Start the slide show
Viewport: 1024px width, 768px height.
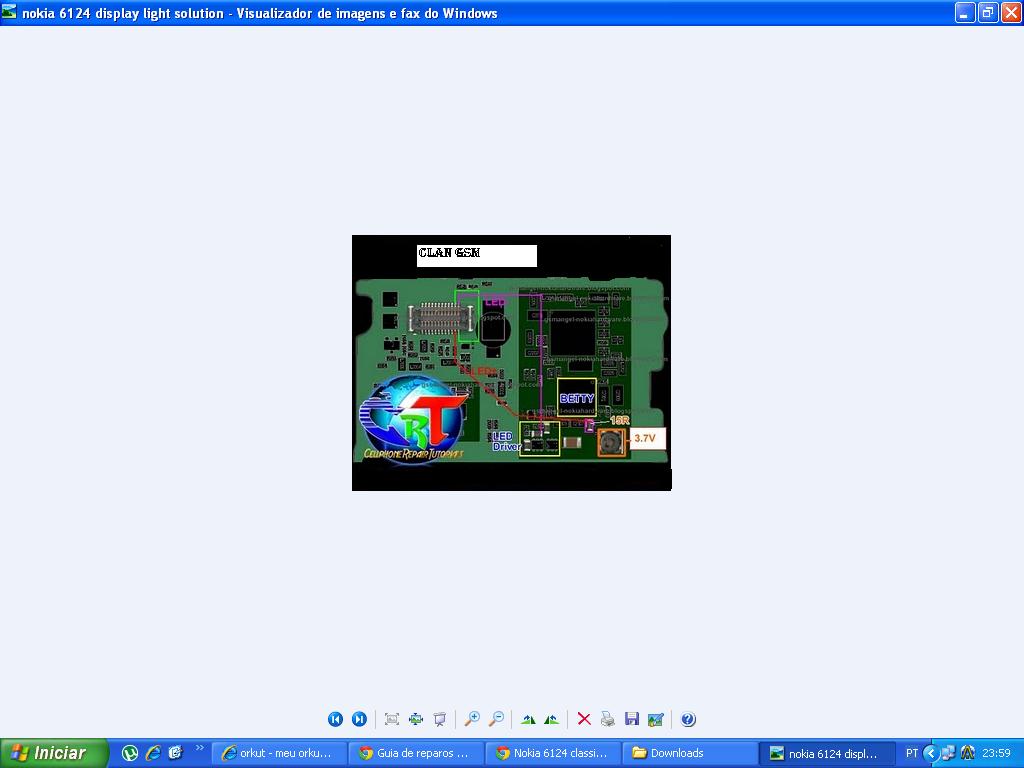pos(440,719)
